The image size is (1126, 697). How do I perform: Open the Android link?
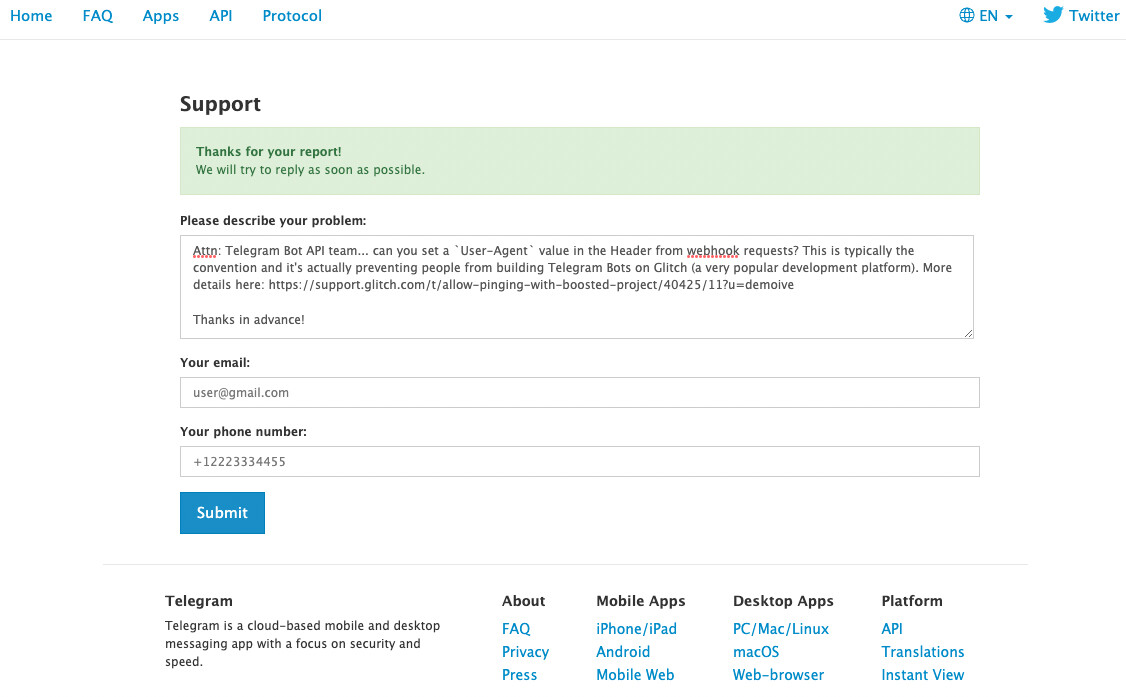(x=623, y=652)
